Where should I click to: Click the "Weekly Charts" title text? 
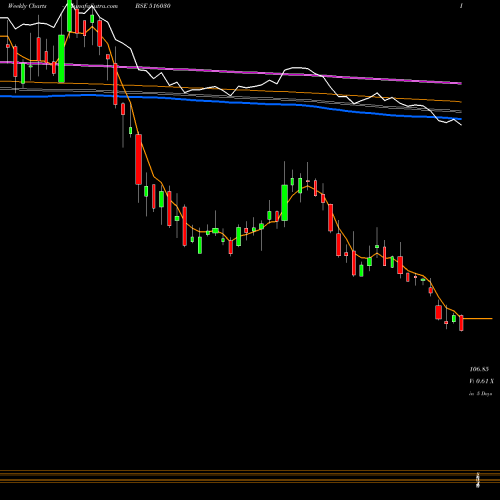coord(27,6)
